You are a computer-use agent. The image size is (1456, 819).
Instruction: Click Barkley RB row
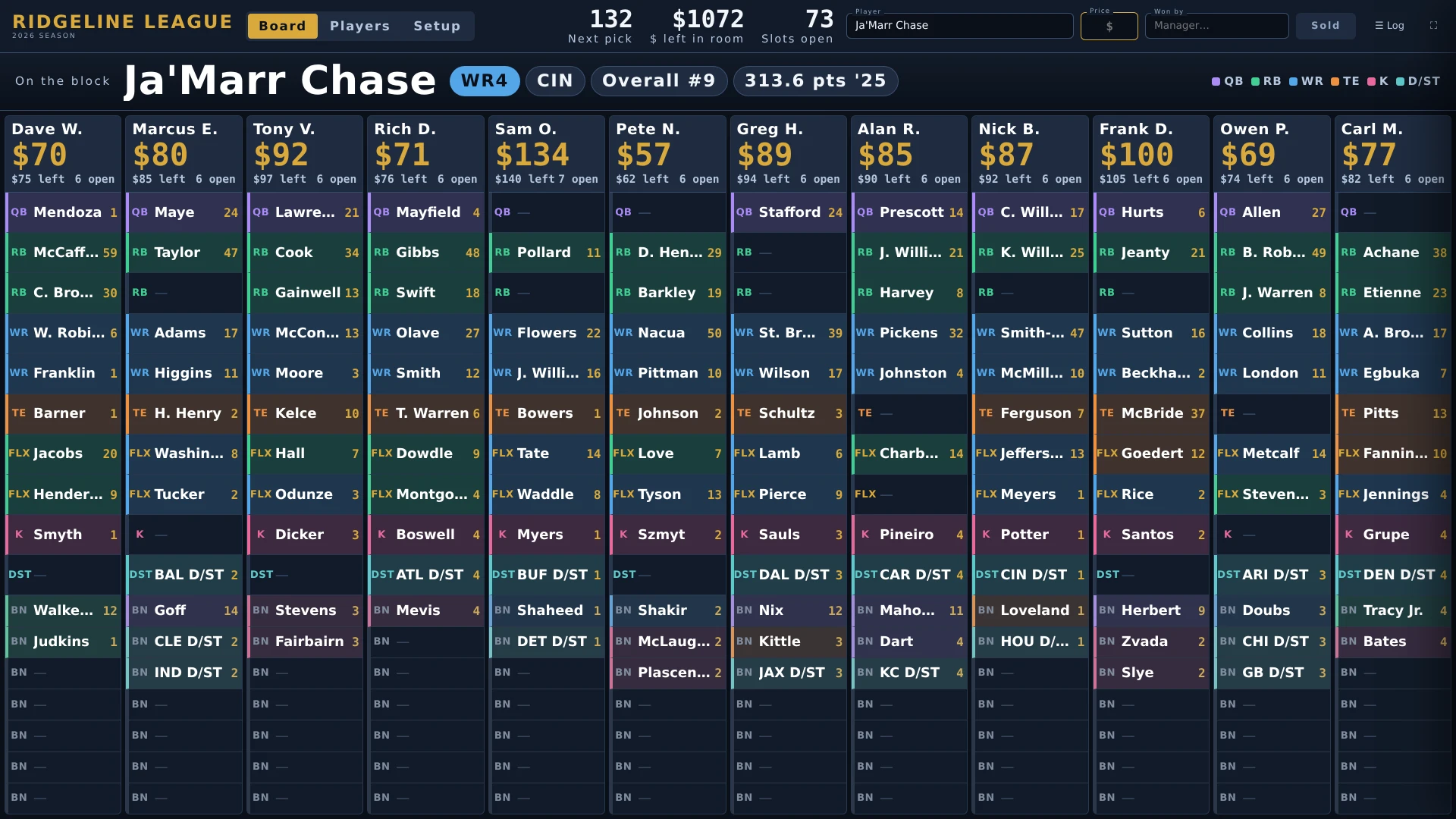coord(667,293)
